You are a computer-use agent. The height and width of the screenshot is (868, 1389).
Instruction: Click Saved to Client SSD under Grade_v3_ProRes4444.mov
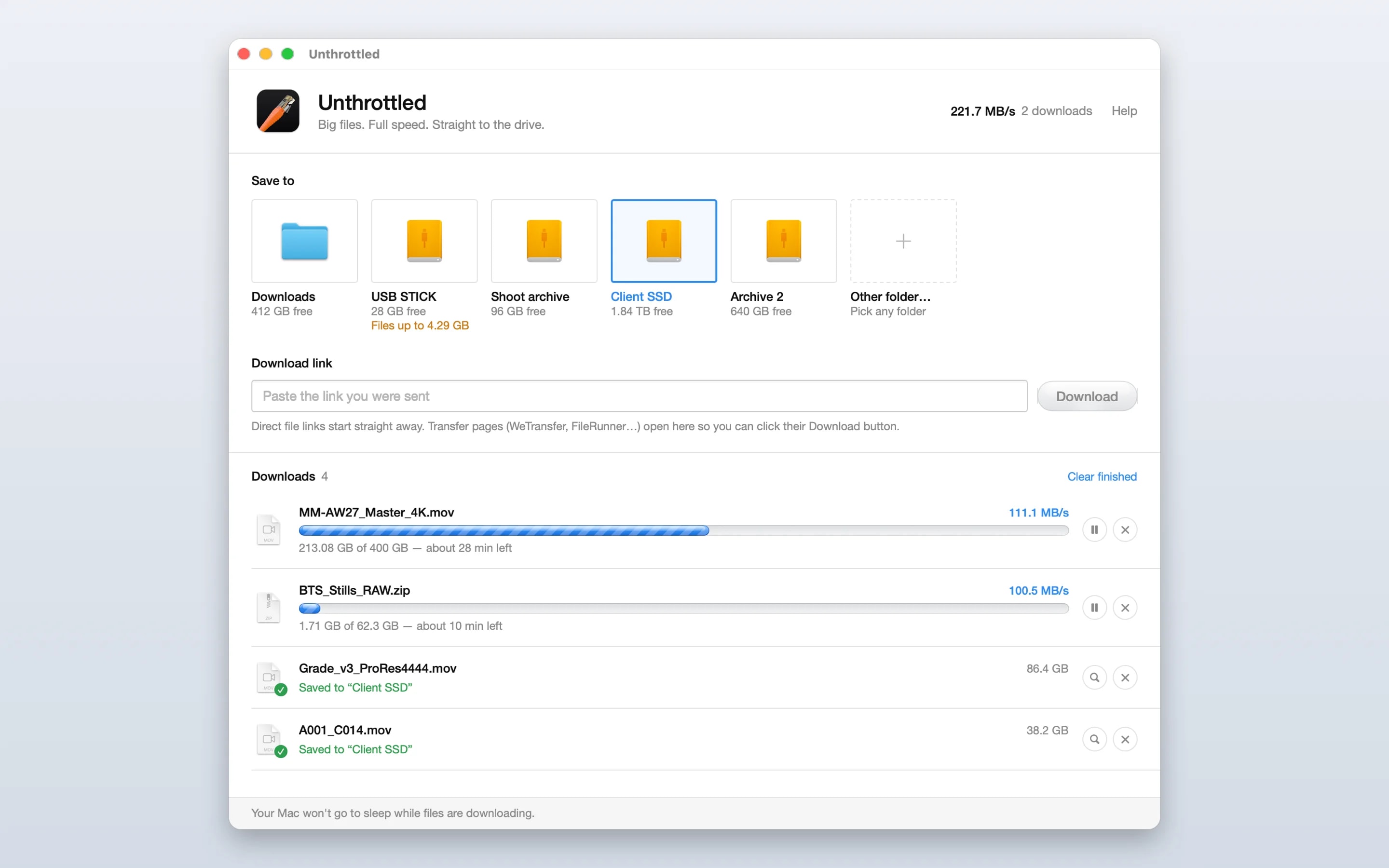[355, 688]
